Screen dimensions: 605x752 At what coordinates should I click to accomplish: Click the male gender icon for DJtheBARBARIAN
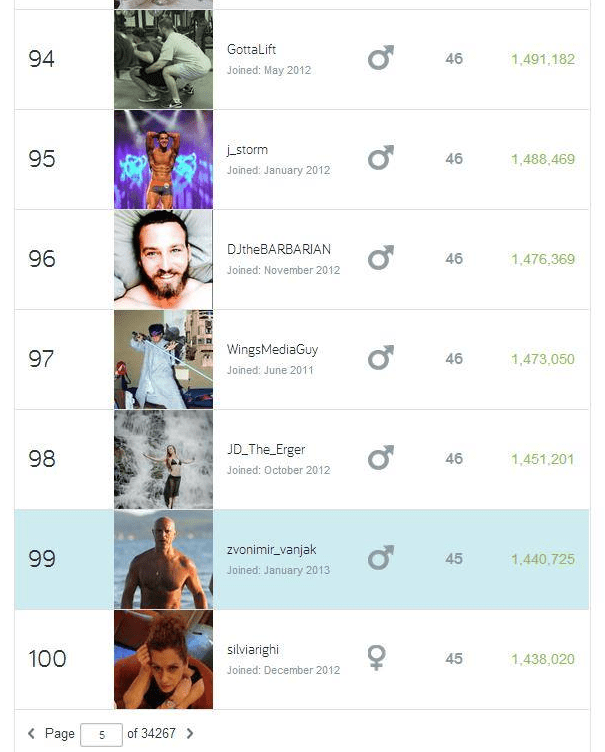click(380, 259)
